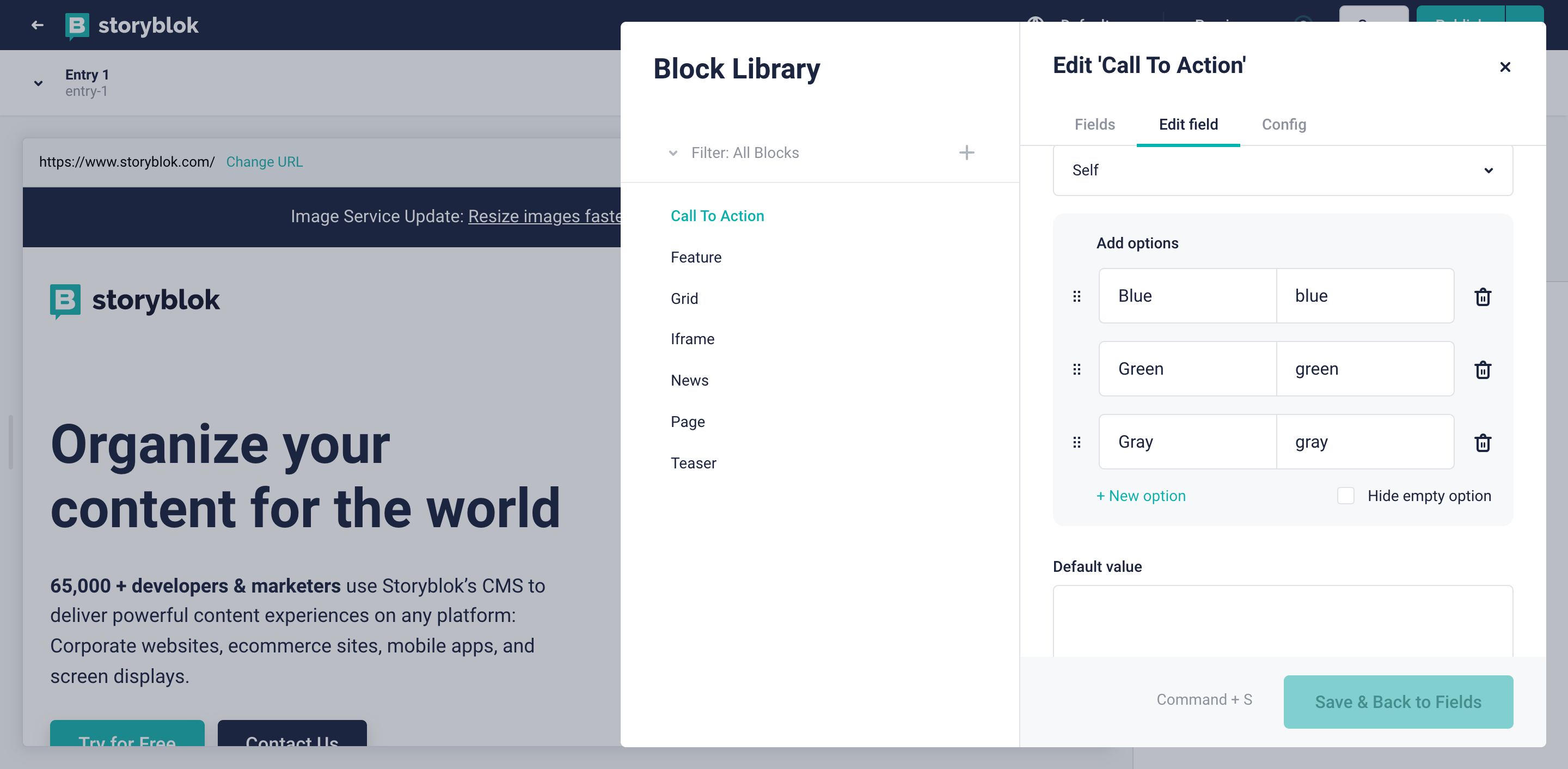Click the Default value text area
Viewport: 1568px width, 769px height.
coord(1283,621)
